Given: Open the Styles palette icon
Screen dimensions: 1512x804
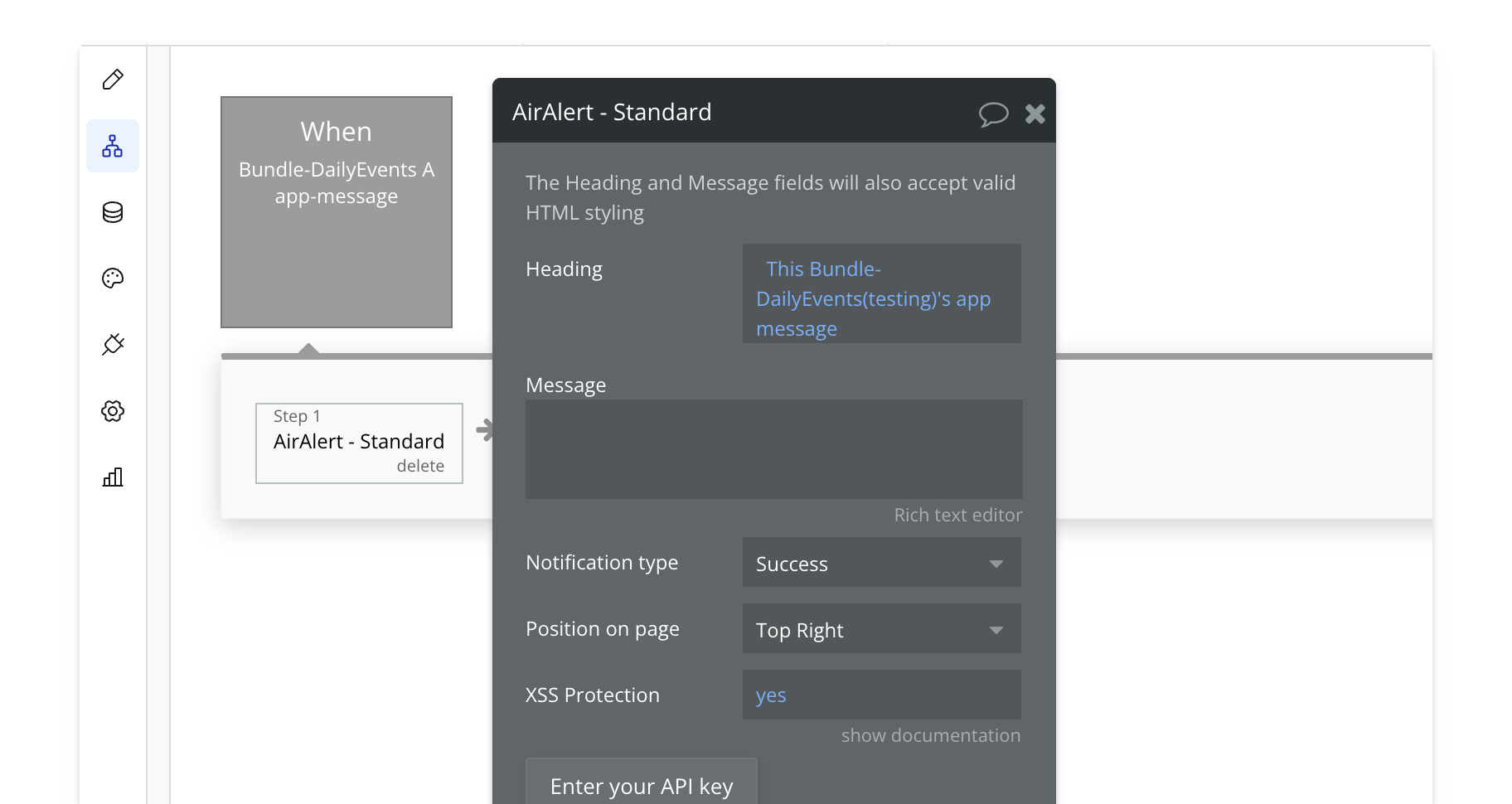Looking at the screenshot, I should click(113, 278).
